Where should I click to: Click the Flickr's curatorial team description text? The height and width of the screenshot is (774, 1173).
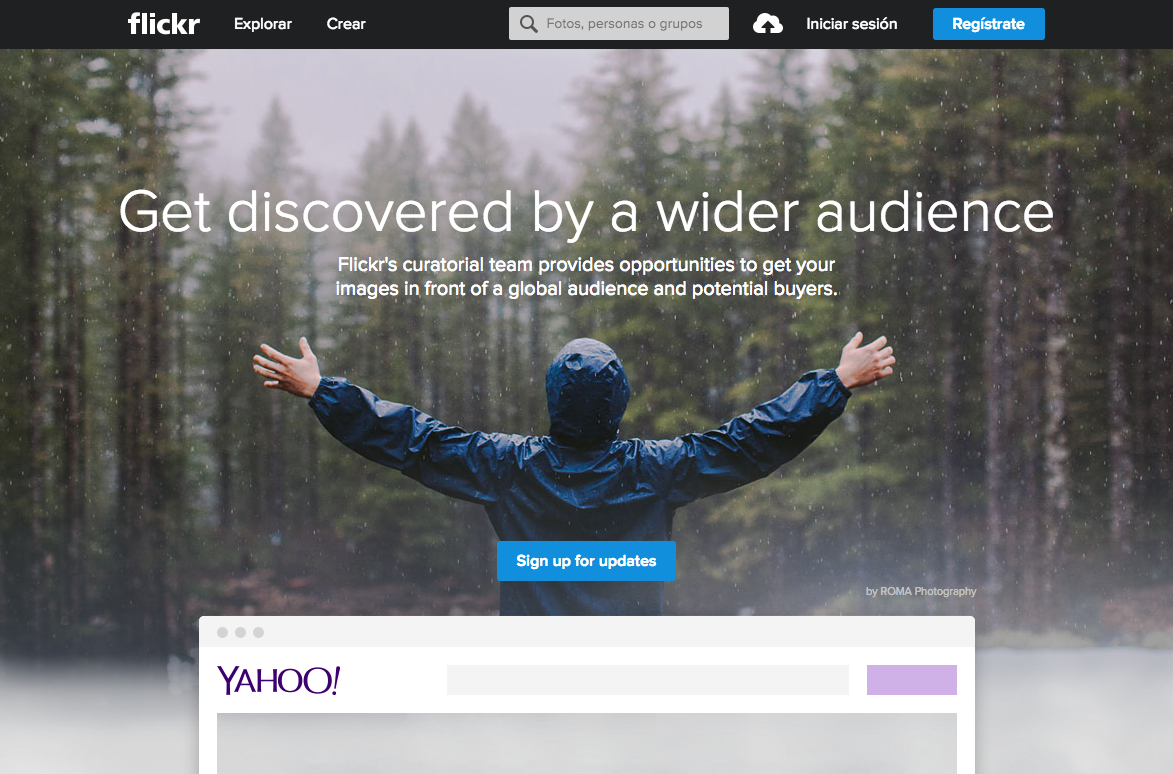[x=586, y=277]
